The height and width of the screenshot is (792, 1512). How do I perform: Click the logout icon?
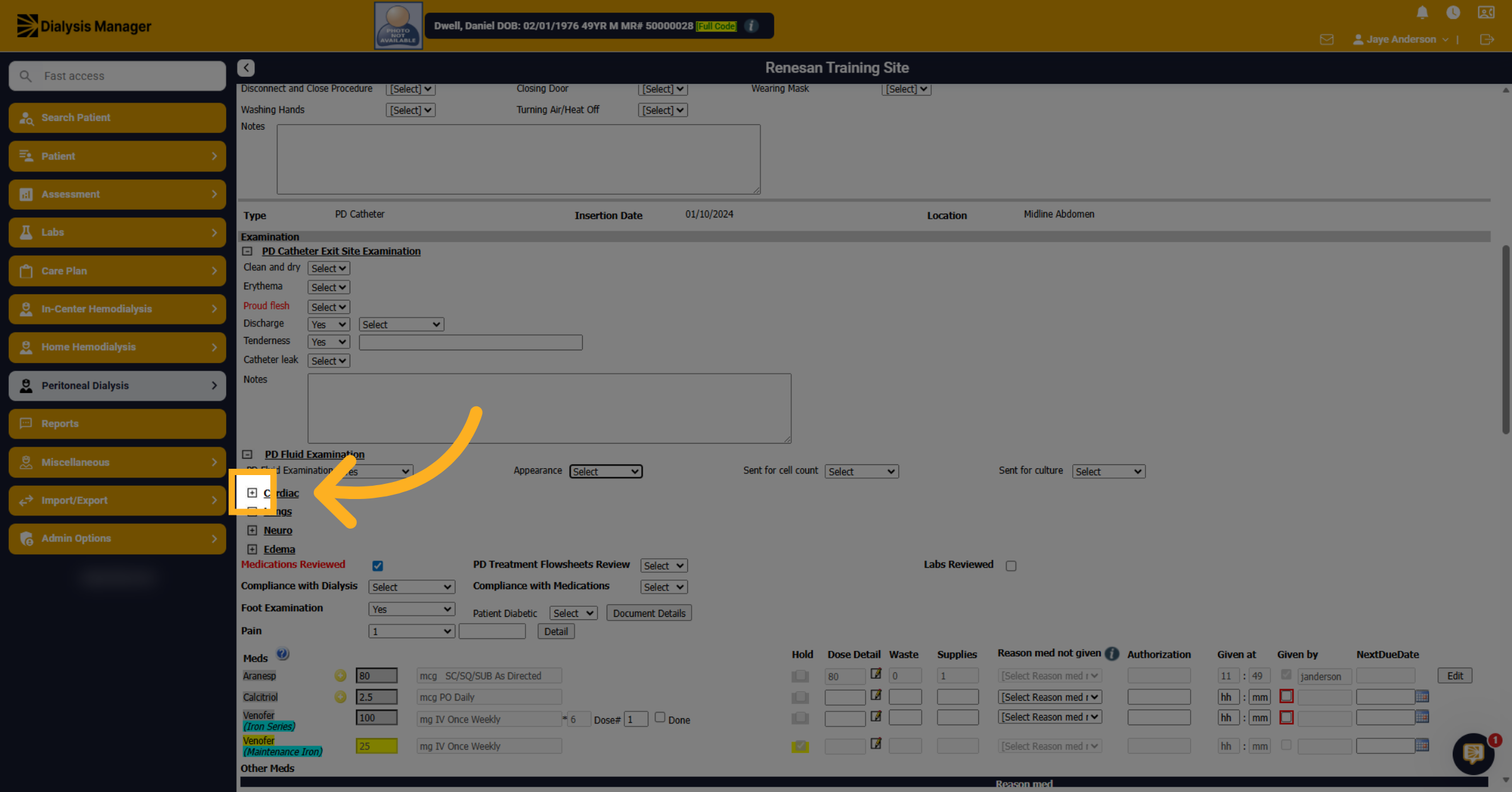point(1487,40)
